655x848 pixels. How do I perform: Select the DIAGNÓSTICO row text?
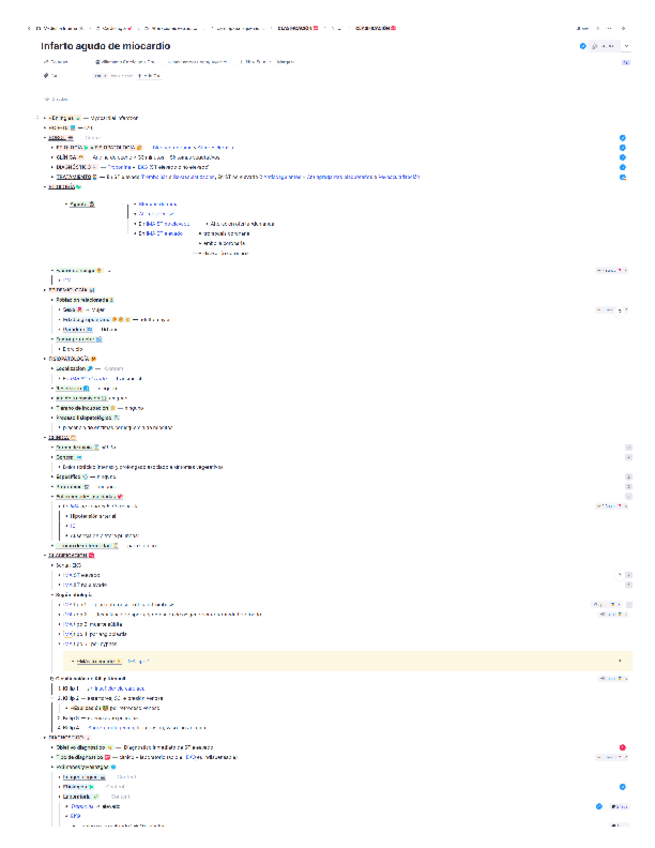133,167
